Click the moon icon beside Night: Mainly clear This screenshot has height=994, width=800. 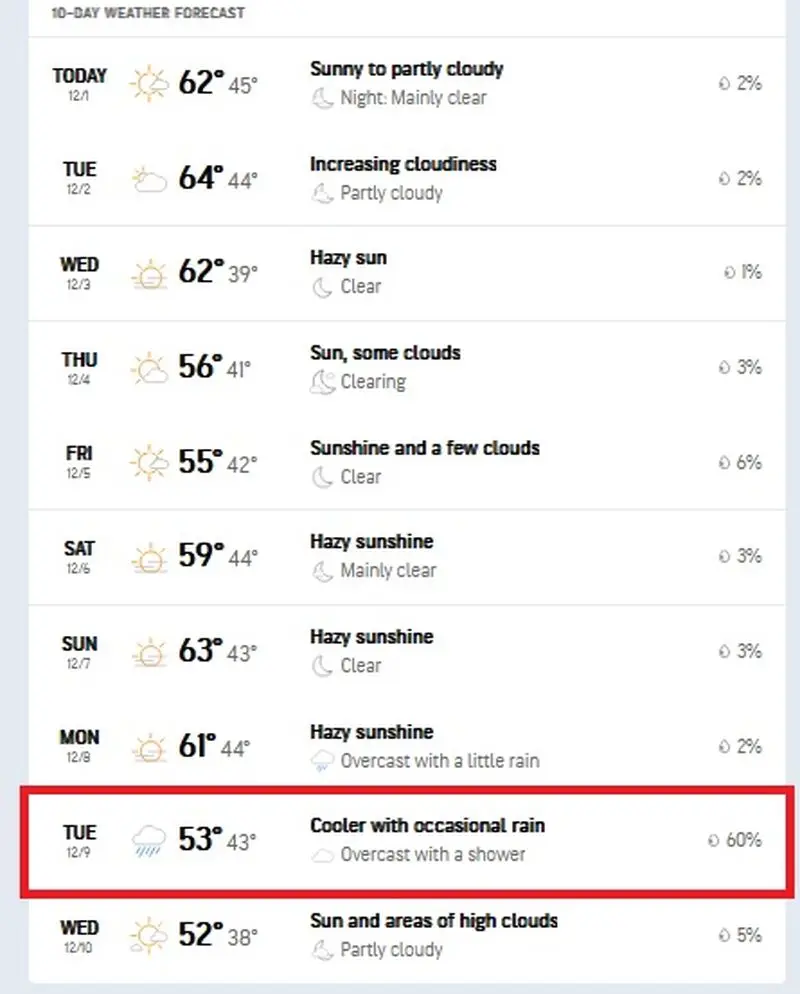[x=322, y=98]
